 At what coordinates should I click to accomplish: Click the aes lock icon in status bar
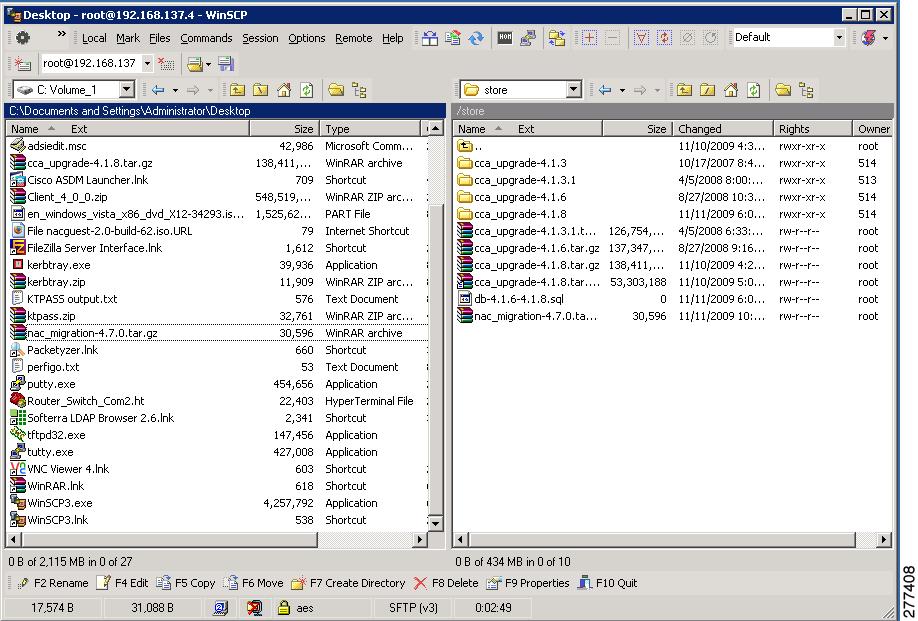[x=284, y=608]
